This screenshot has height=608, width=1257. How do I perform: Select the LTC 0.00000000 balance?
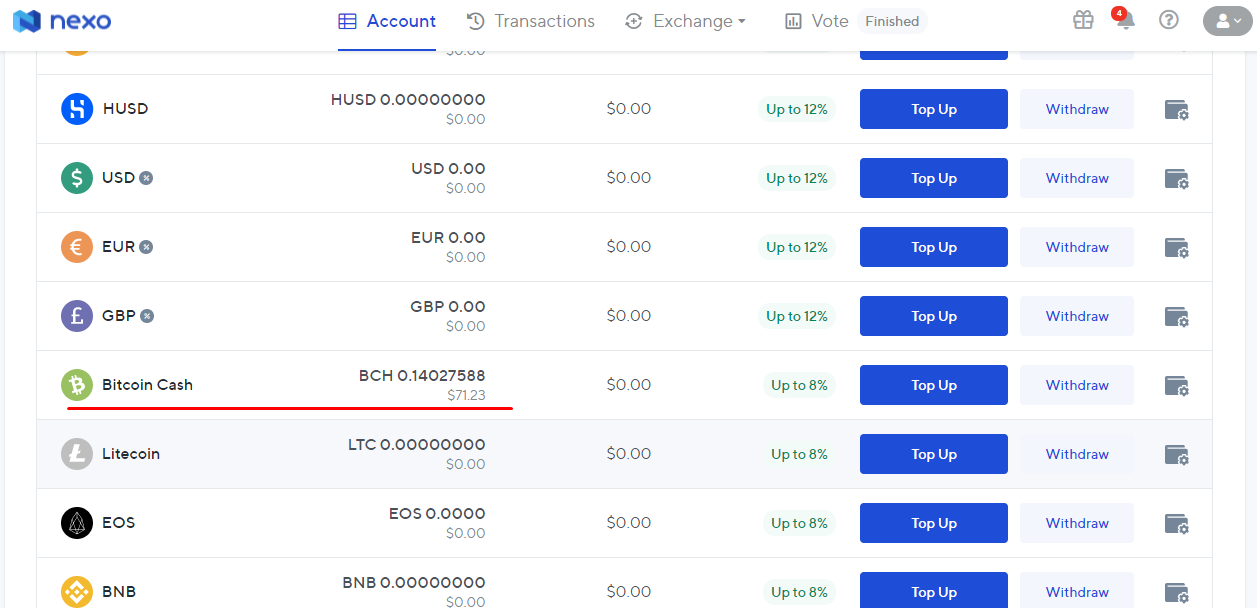coord(417,445)
